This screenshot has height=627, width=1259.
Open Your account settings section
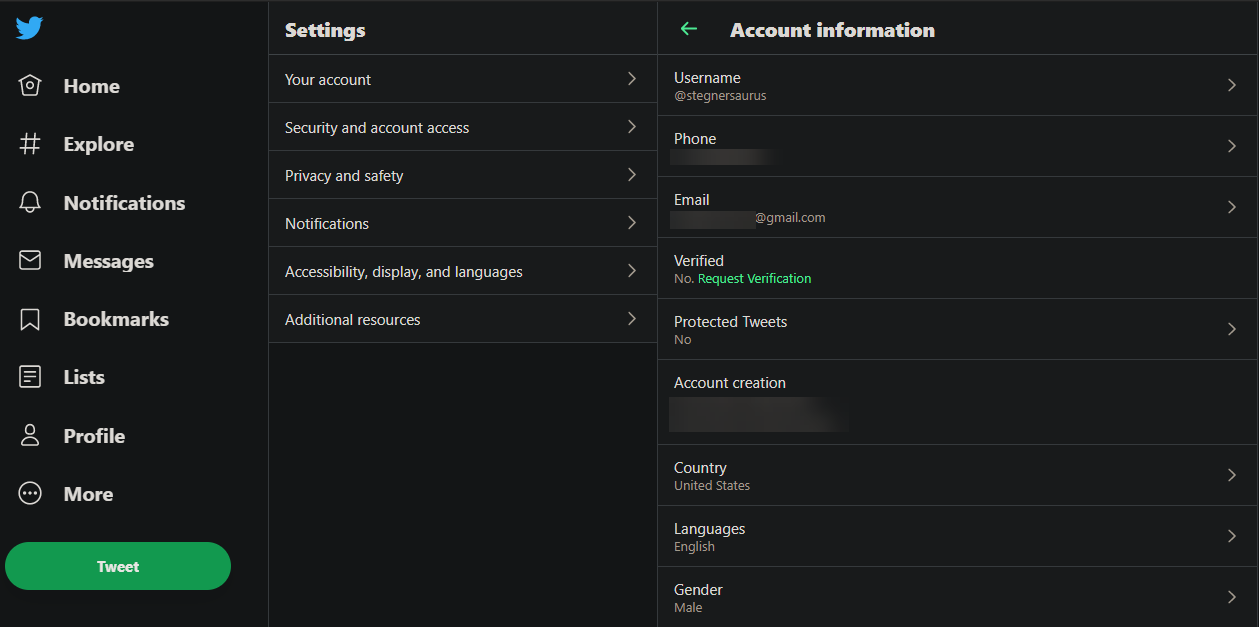click(462, 79)
